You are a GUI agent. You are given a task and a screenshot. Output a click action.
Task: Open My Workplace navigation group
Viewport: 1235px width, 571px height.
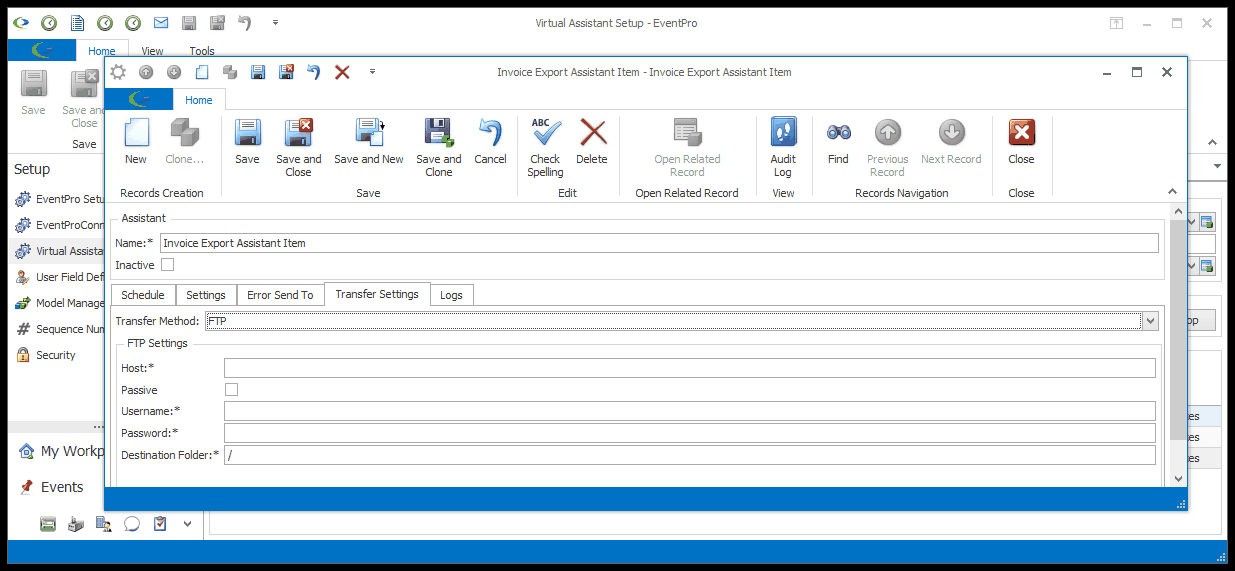pyautogui.click(x=62, y=451)
